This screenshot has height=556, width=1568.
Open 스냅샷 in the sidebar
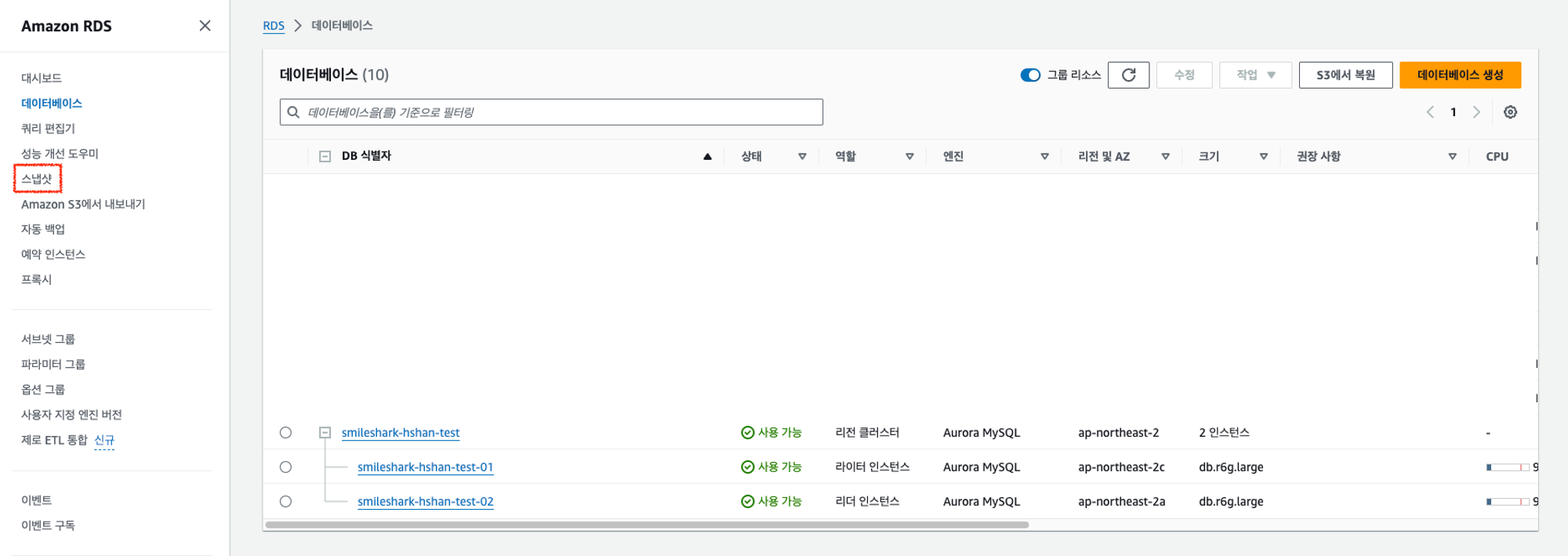pyautogui.click(x=37, y=179)
